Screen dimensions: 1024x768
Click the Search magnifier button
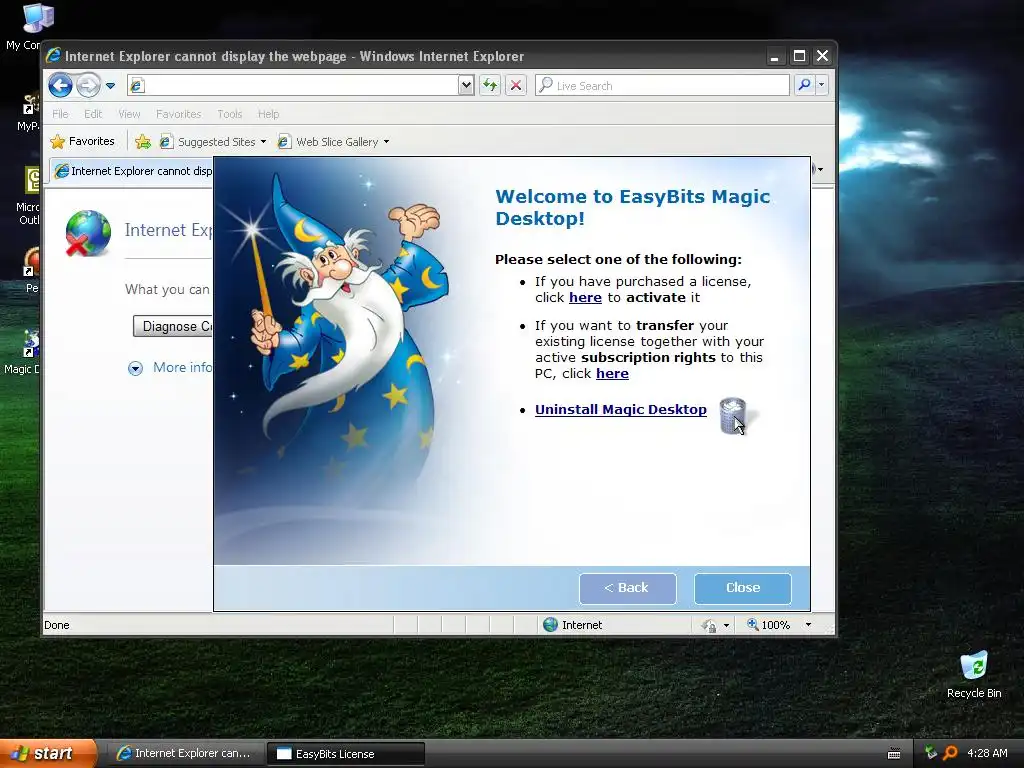point(805,85)
